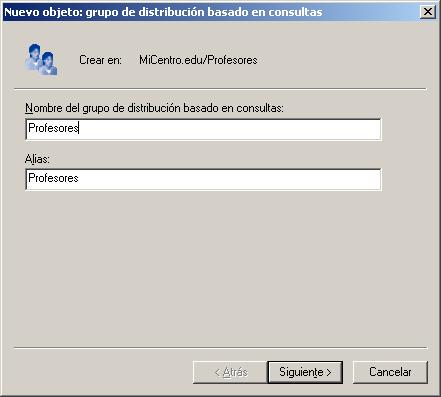441x397 pixels.
Task: Click the blank right portion of name field
Action: 230,129
